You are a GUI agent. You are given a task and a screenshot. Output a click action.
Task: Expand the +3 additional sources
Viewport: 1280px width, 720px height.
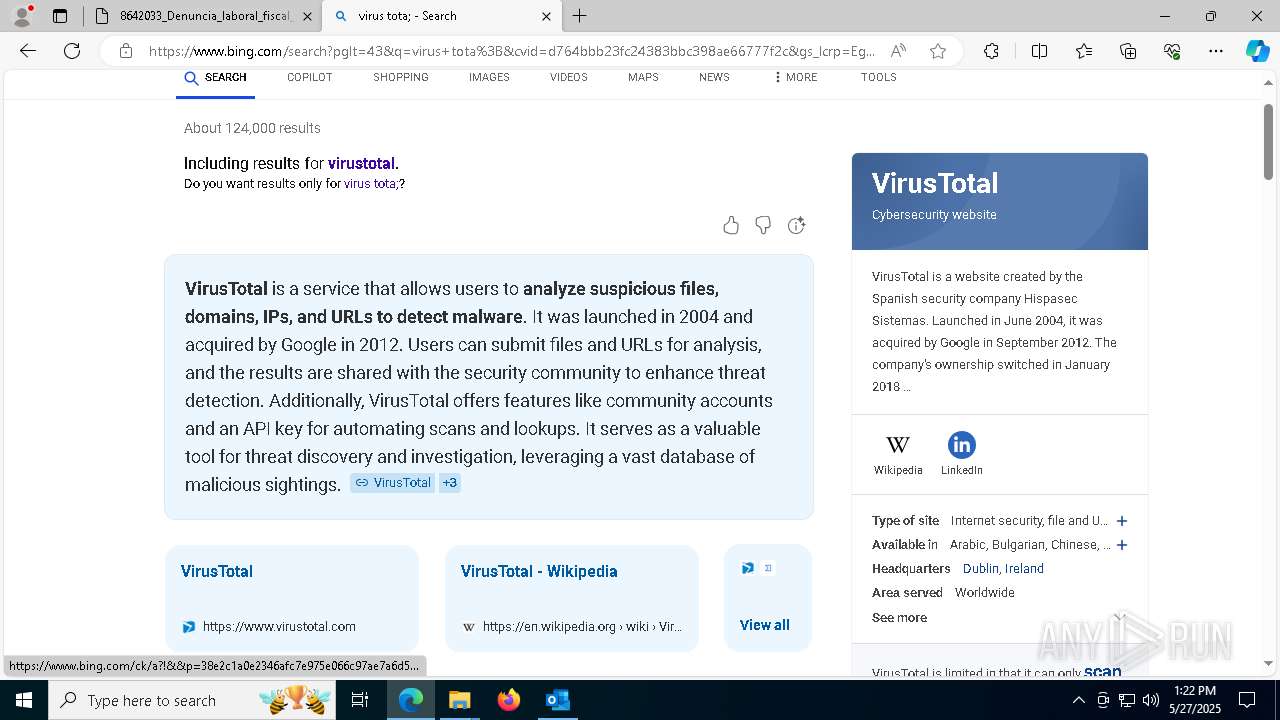click(x=450, y=483)
